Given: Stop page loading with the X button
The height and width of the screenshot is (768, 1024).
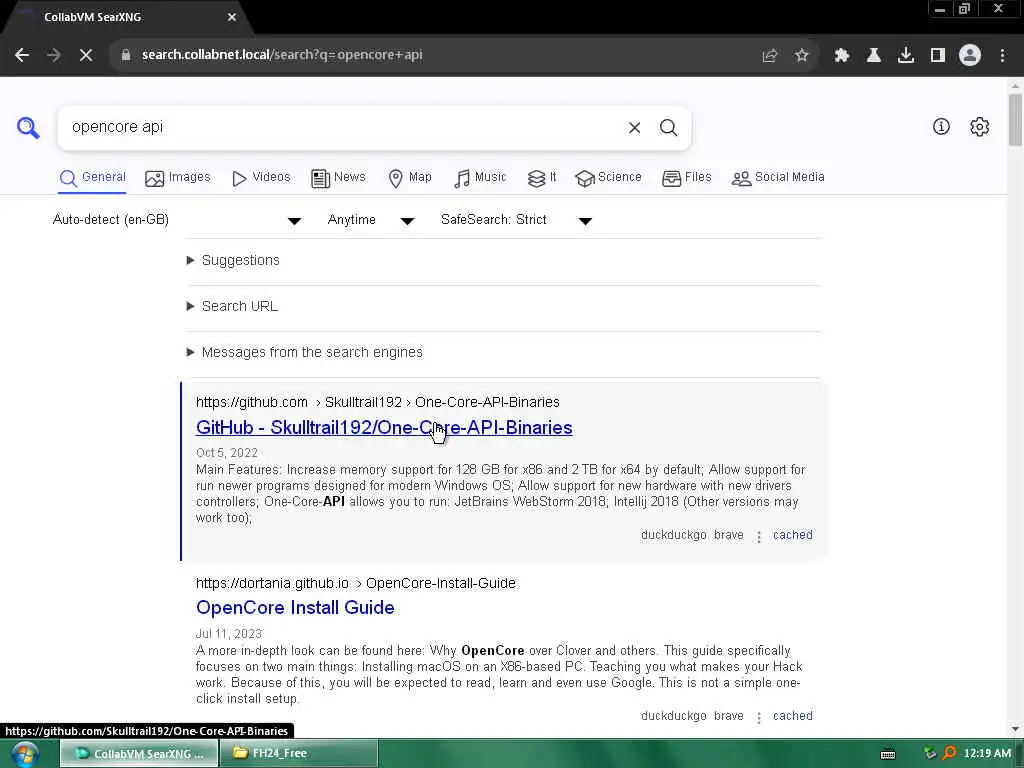Looking at the screenshot, I should click(86, 56).
